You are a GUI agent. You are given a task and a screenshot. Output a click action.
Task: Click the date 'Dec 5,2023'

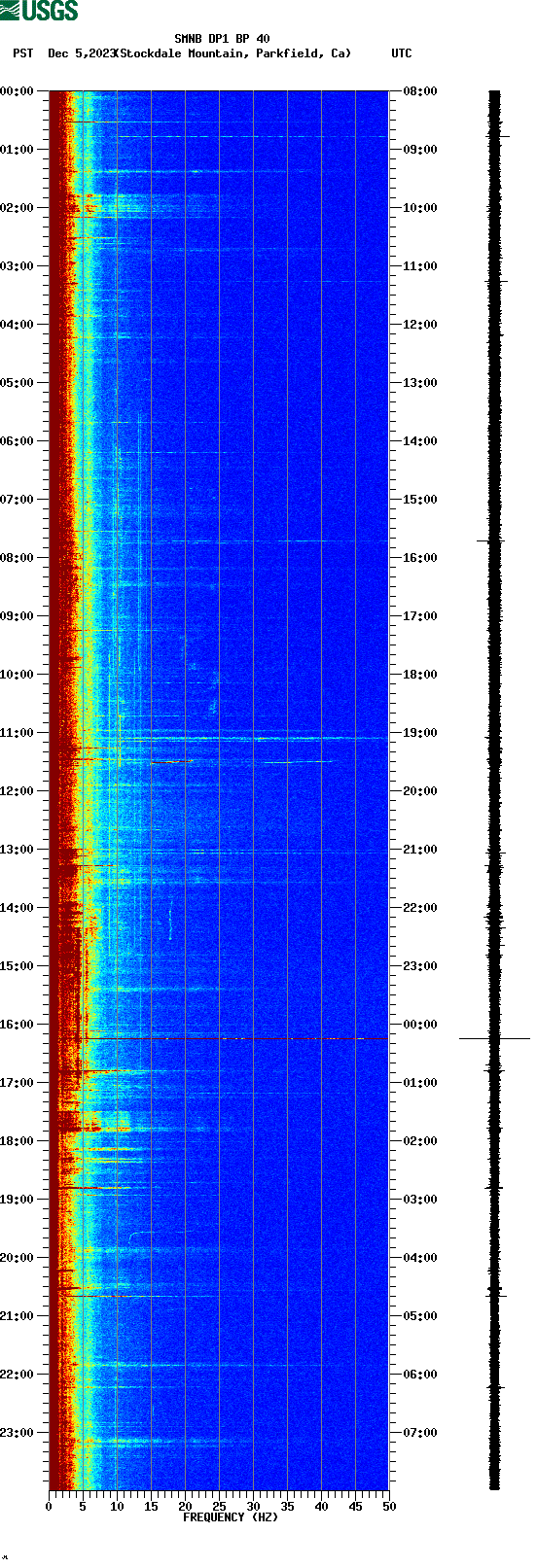(82, 53)
